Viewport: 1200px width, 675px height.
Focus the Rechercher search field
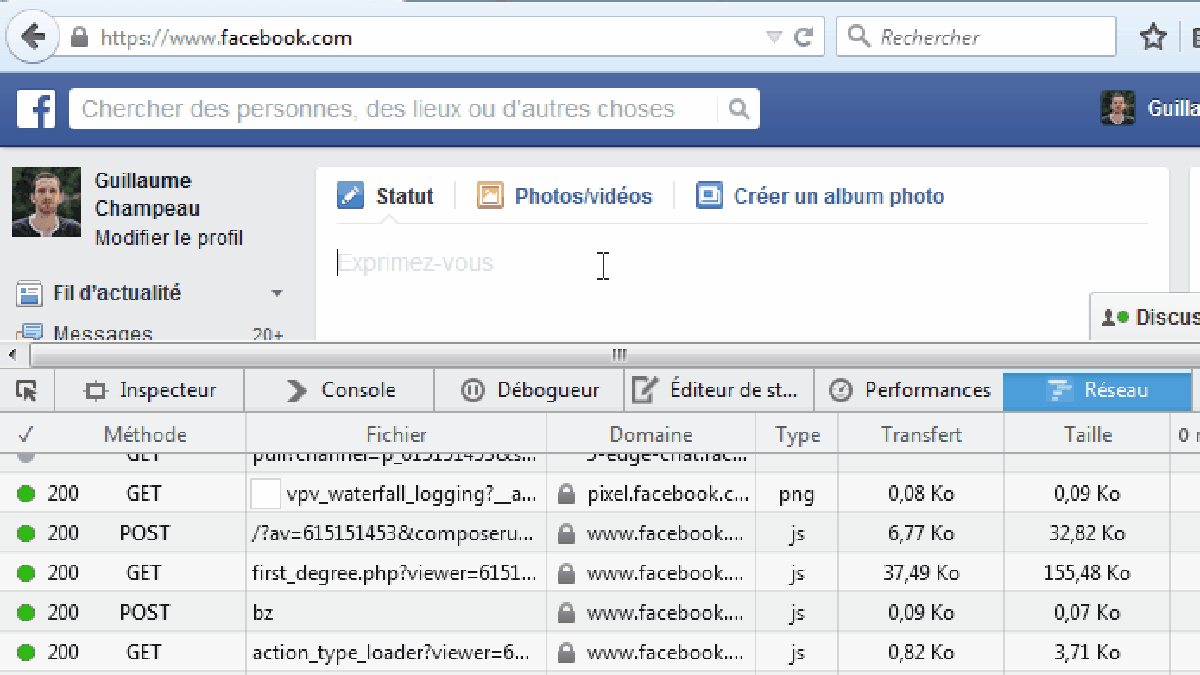[x=976, y=37]
